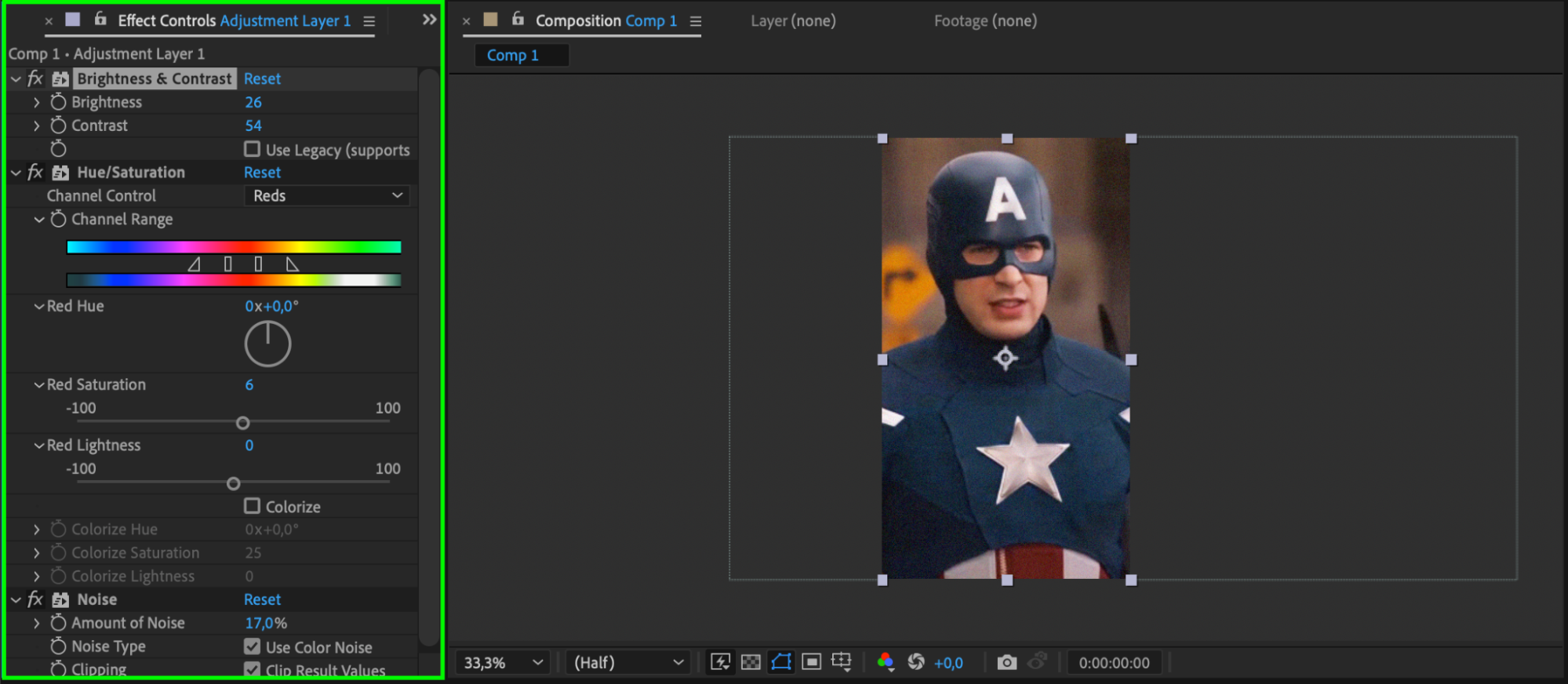Screen dimensions: 1568x684
Task: Click the Reset Exposure aperture icon
Action: click(915, 663)
